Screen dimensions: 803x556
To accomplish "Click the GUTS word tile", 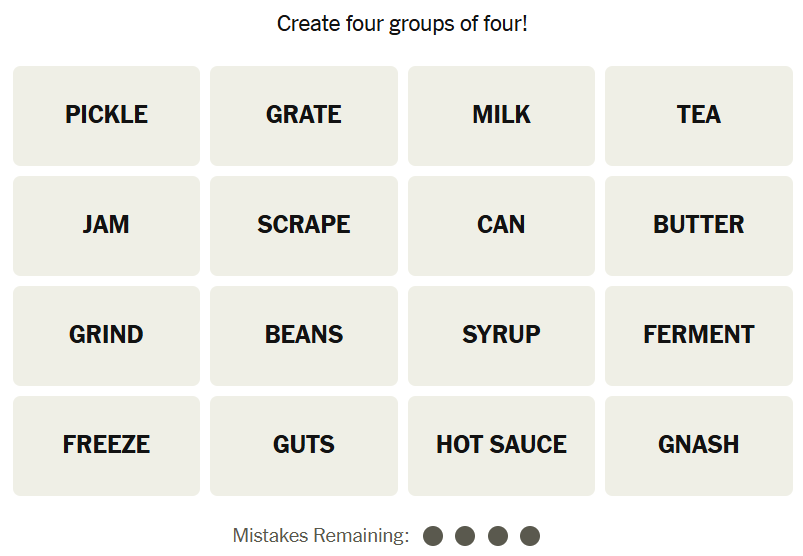I will [x=304, y=445].
